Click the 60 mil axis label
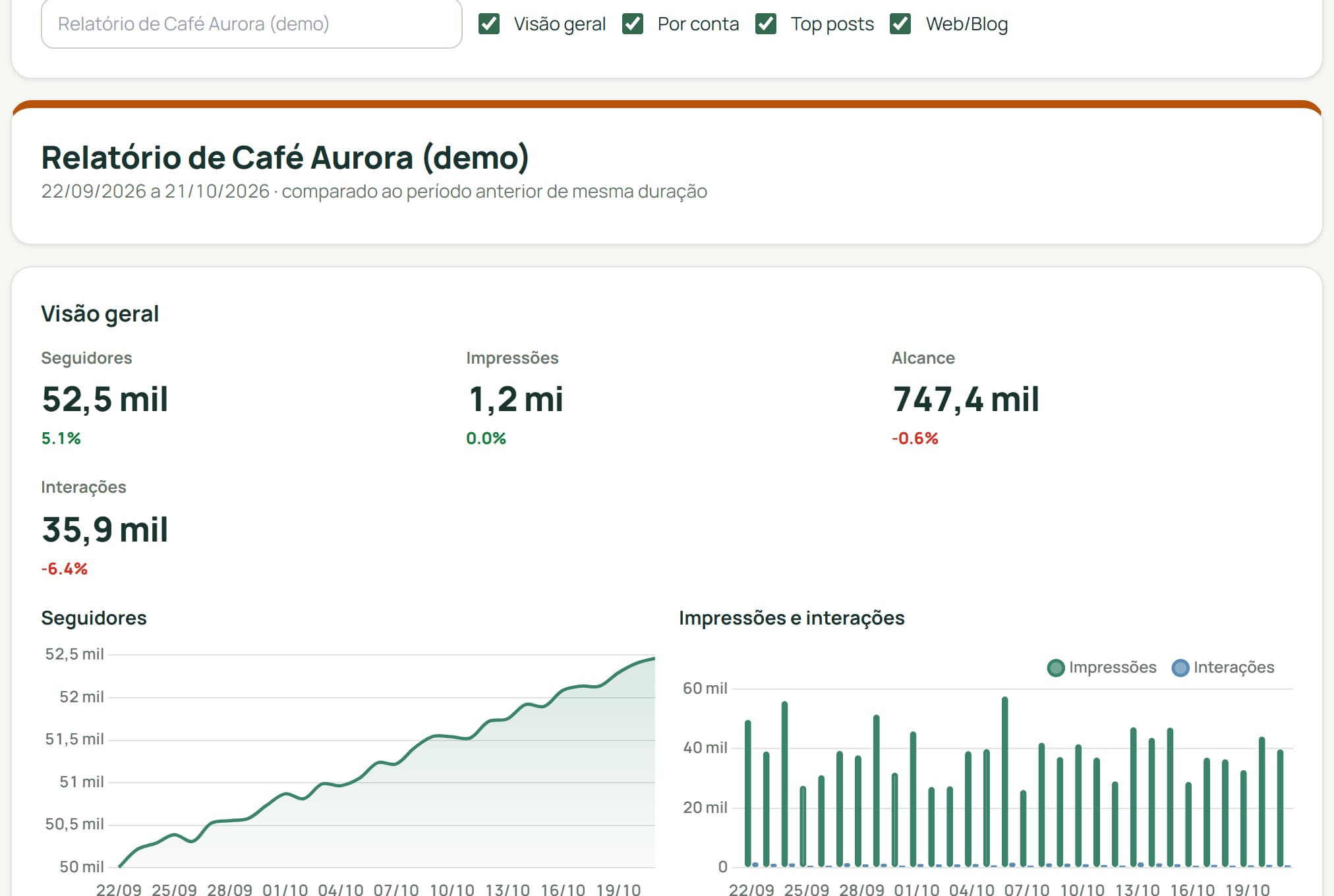1334x896 pixels. [705, 688]
